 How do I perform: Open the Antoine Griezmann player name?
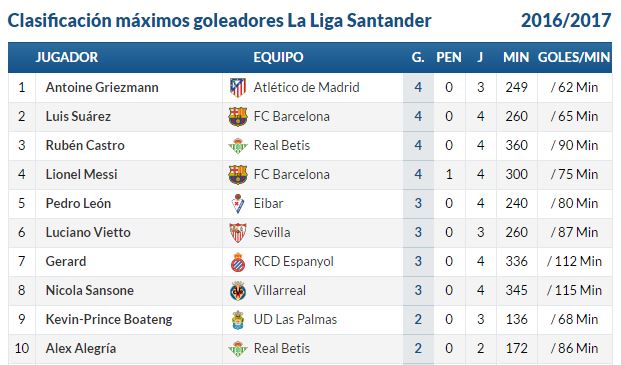pyautogui.click(x=102, y=87)
